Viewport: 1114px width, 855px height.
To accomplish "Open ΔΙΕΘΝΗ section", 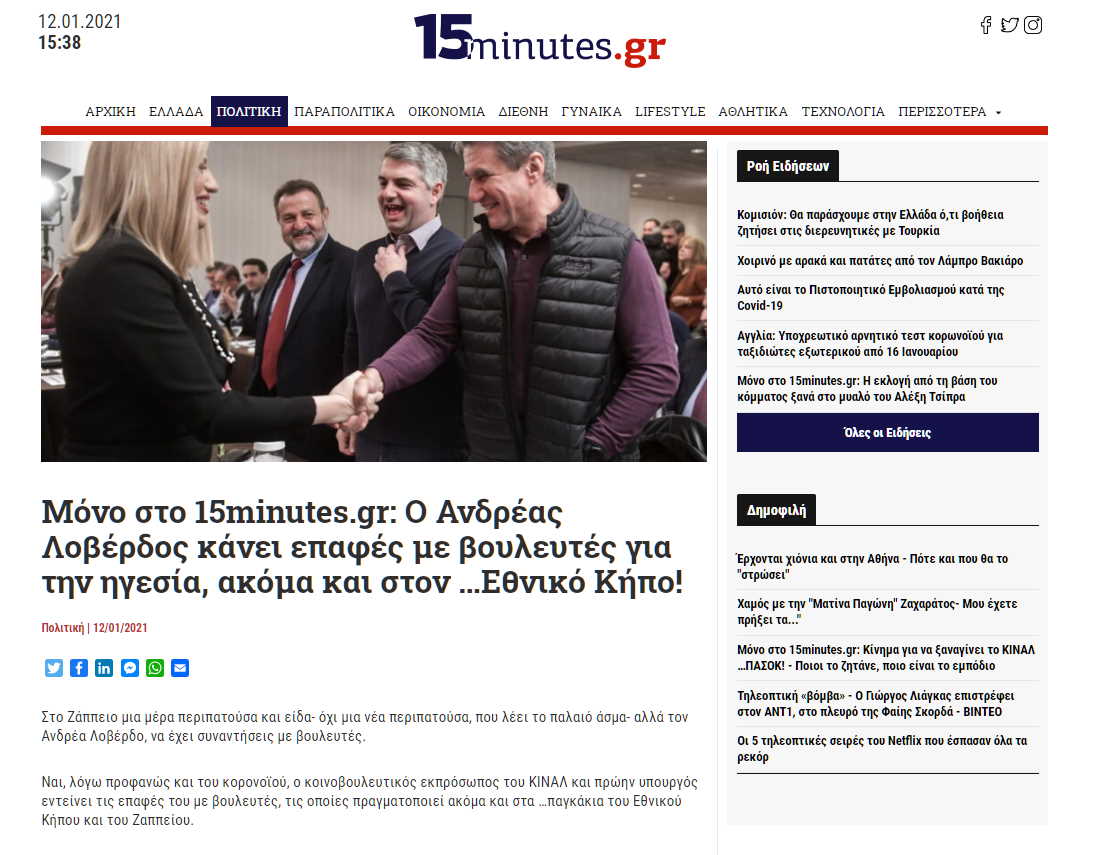I will pyautogui.click(x=523, y=112).
